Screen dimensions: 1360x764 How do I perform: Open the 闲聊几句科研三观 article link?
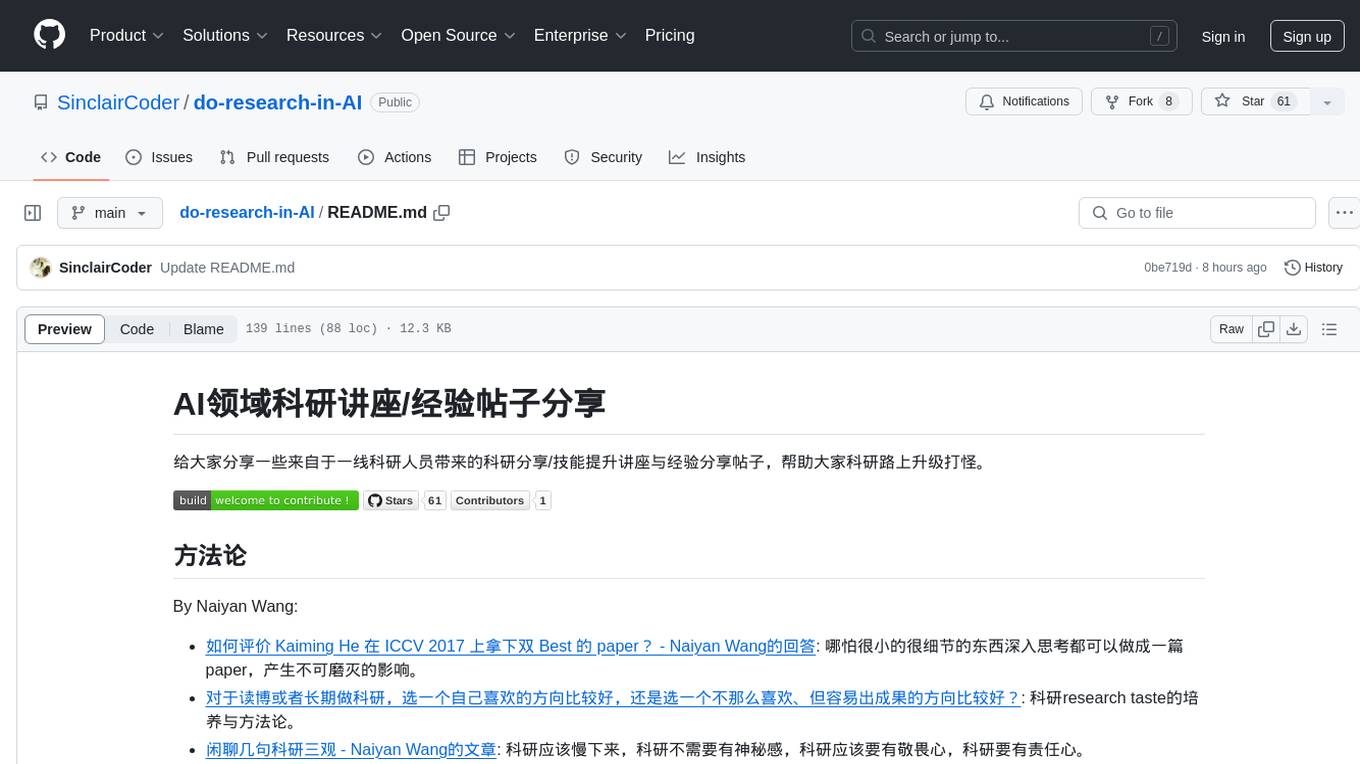351,749
